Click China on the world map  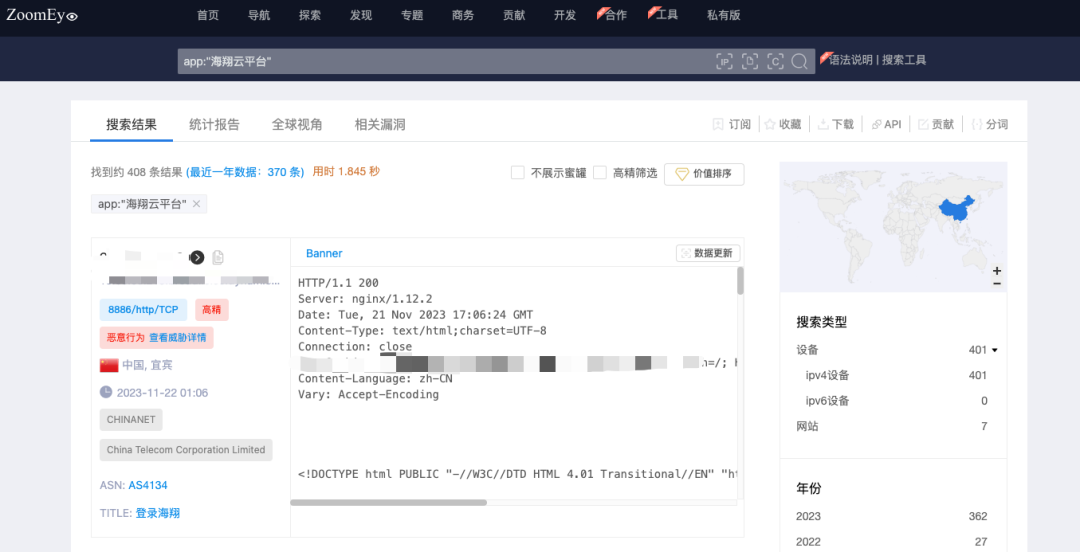click(x=958, y=209)
